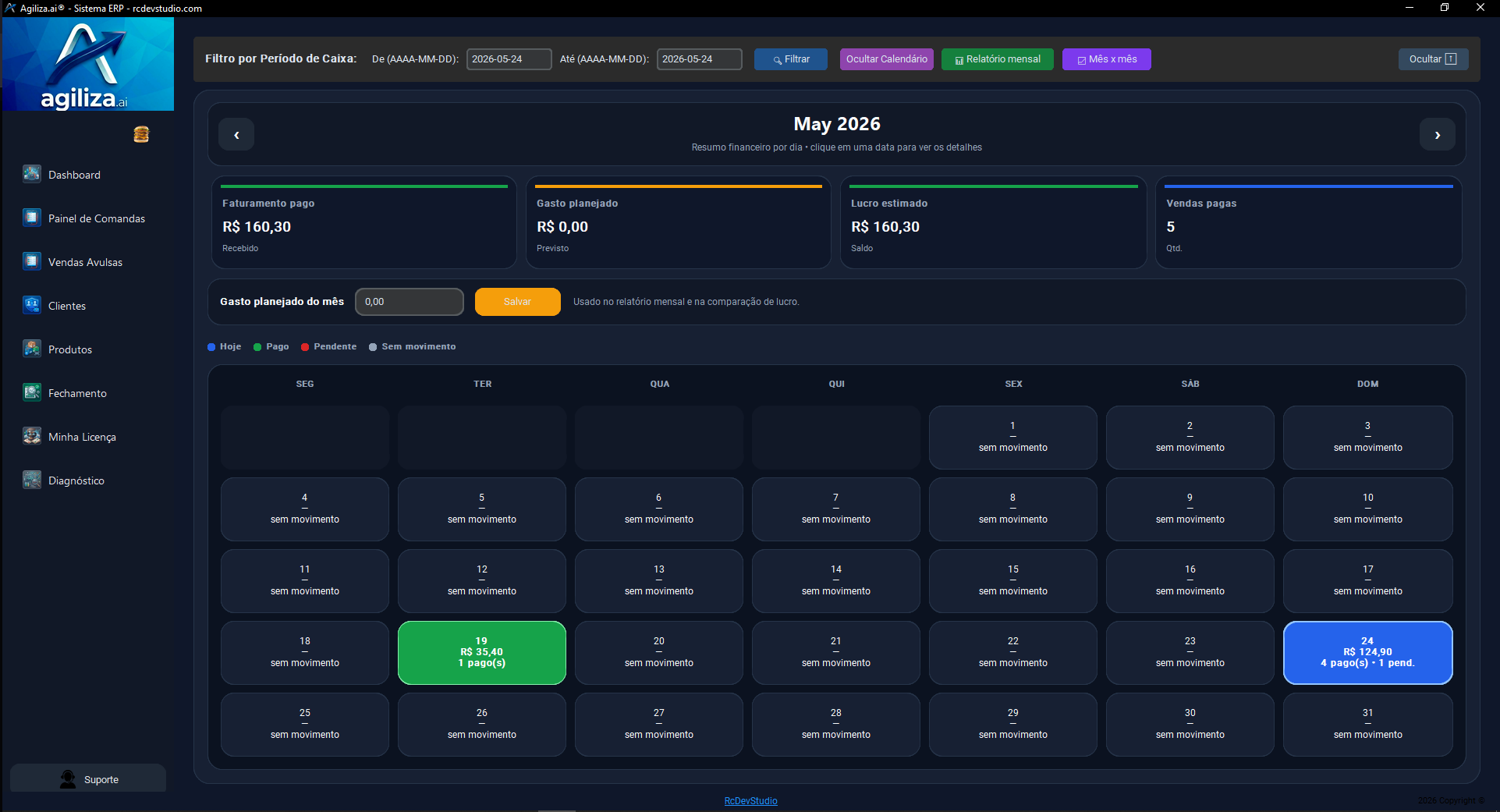Select the Clientes sidebar icon
The image size is (1500, 812).
(x=32, y=305)
